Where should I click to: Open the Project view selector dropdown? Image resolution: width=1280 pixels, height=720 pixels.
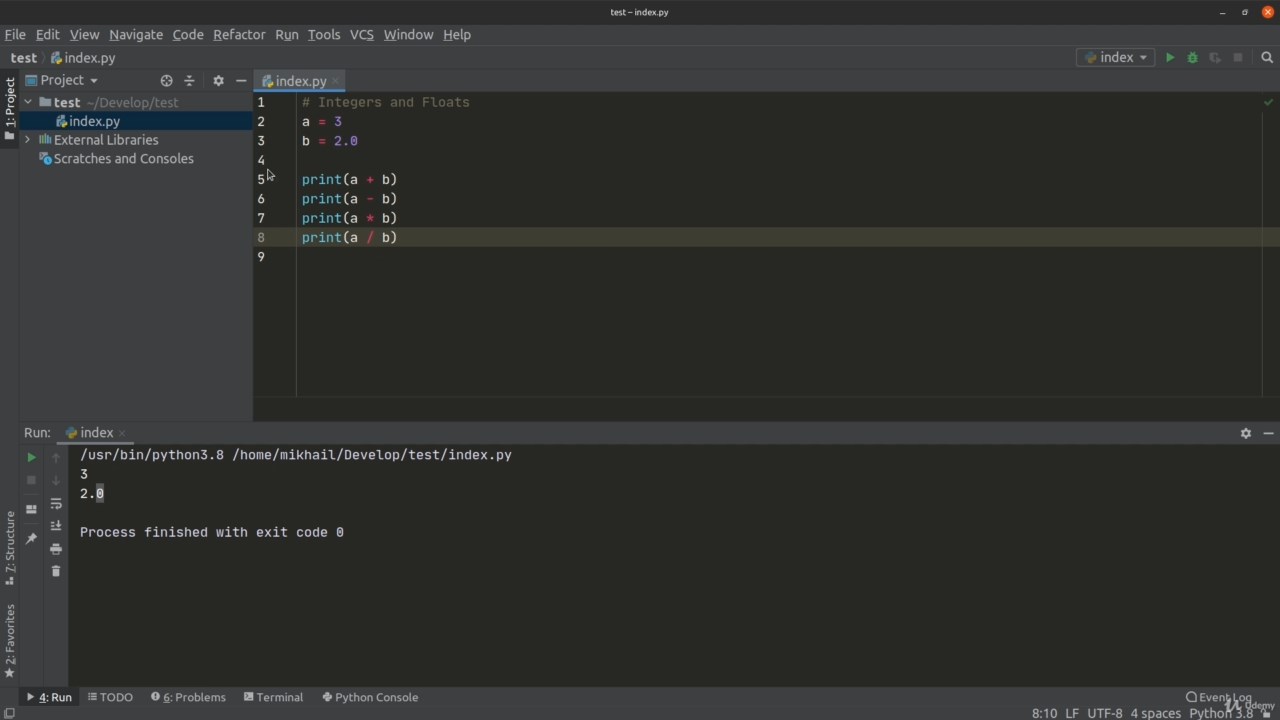62,80
